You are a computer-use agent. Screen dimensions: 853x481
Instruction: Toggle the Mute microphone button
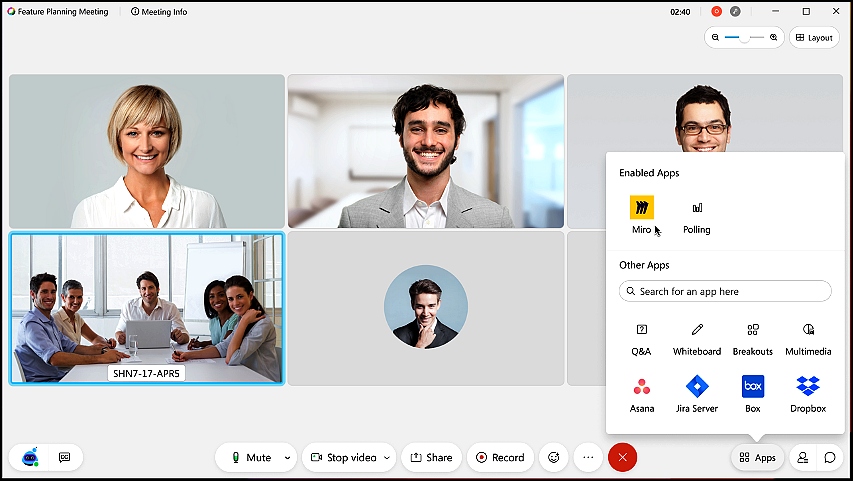[x=252, y=458]
